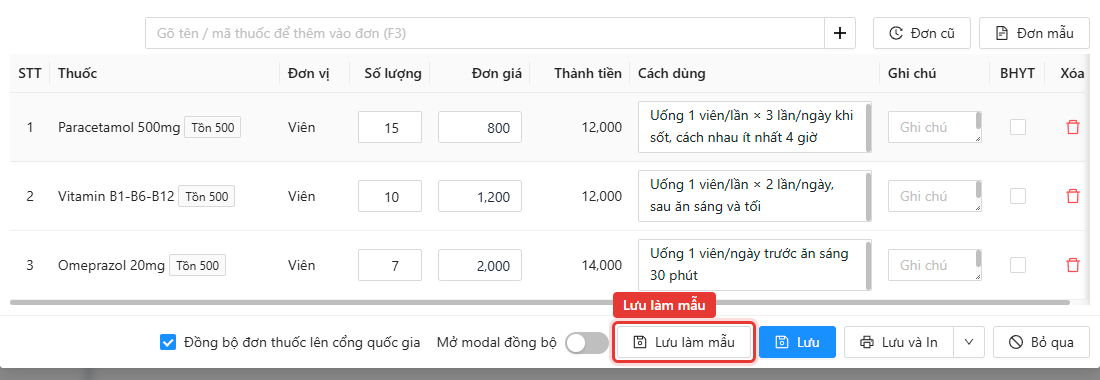Click the Paracetamol 500mg medicine name
1100x380 pixels.
[x=119, y=128]
